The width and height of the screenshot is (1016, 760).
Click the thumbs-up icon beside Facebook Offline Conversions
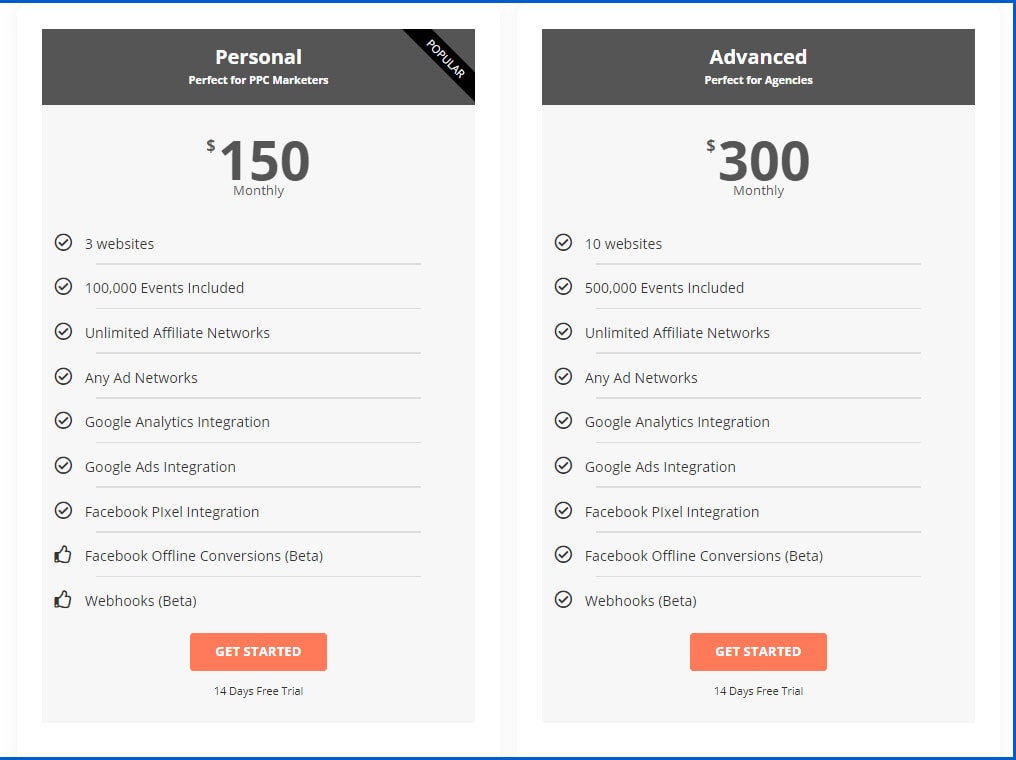pos(64,555)
